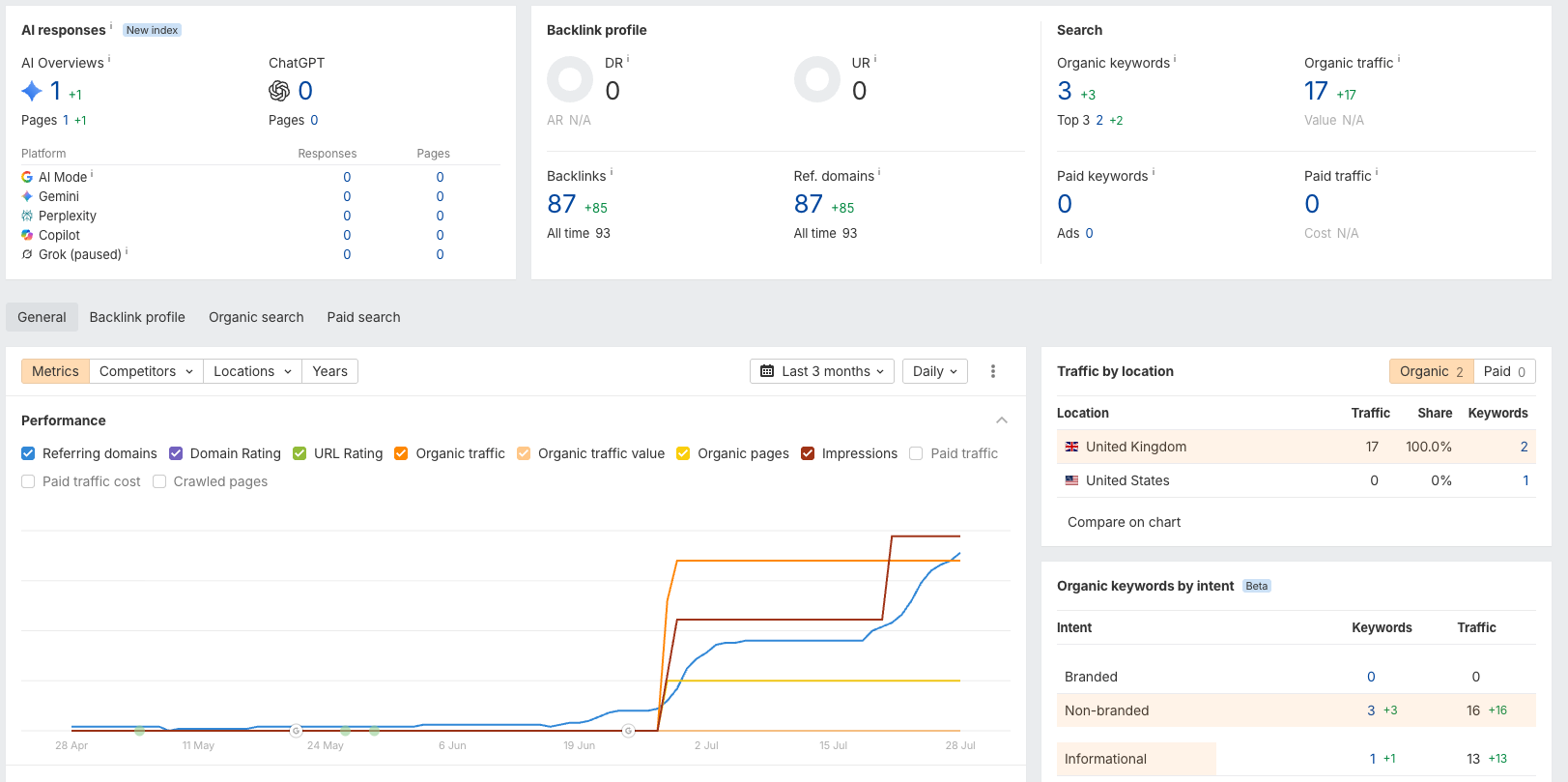Toggle the Impressions series color checkbox
The width and height of the screenshot is (1568, 782).
click(808, 453)
